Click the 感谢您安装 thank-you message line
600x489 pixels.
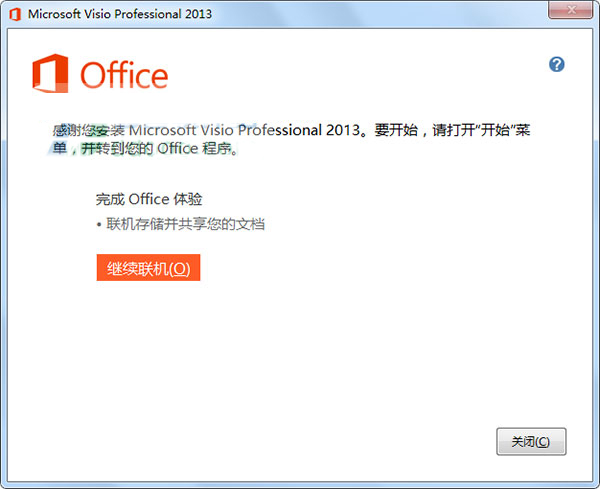coord(291,130)
